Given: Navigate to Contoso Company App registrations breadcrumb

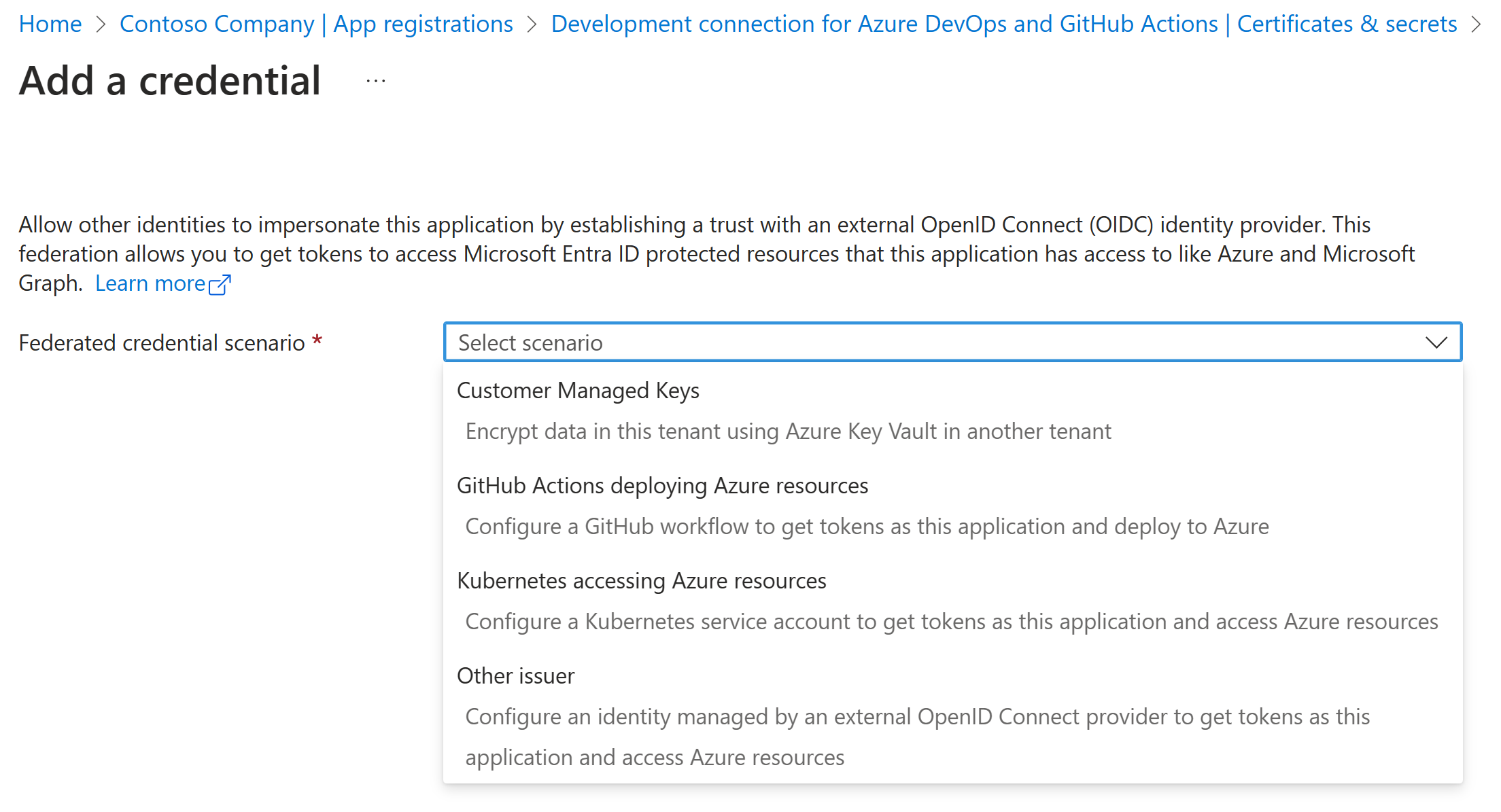Looking at the screenshot, I should tap(316, 24).
